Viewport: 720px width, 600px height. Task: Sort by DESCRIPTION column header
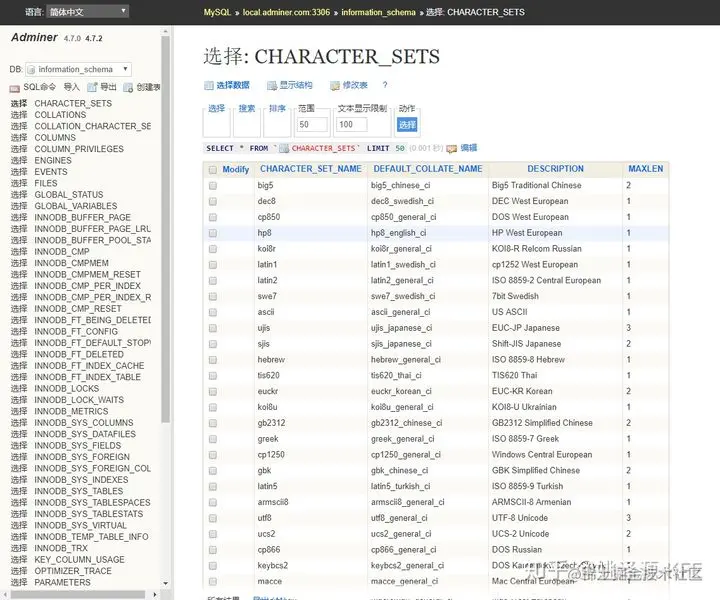pos(555,169)
